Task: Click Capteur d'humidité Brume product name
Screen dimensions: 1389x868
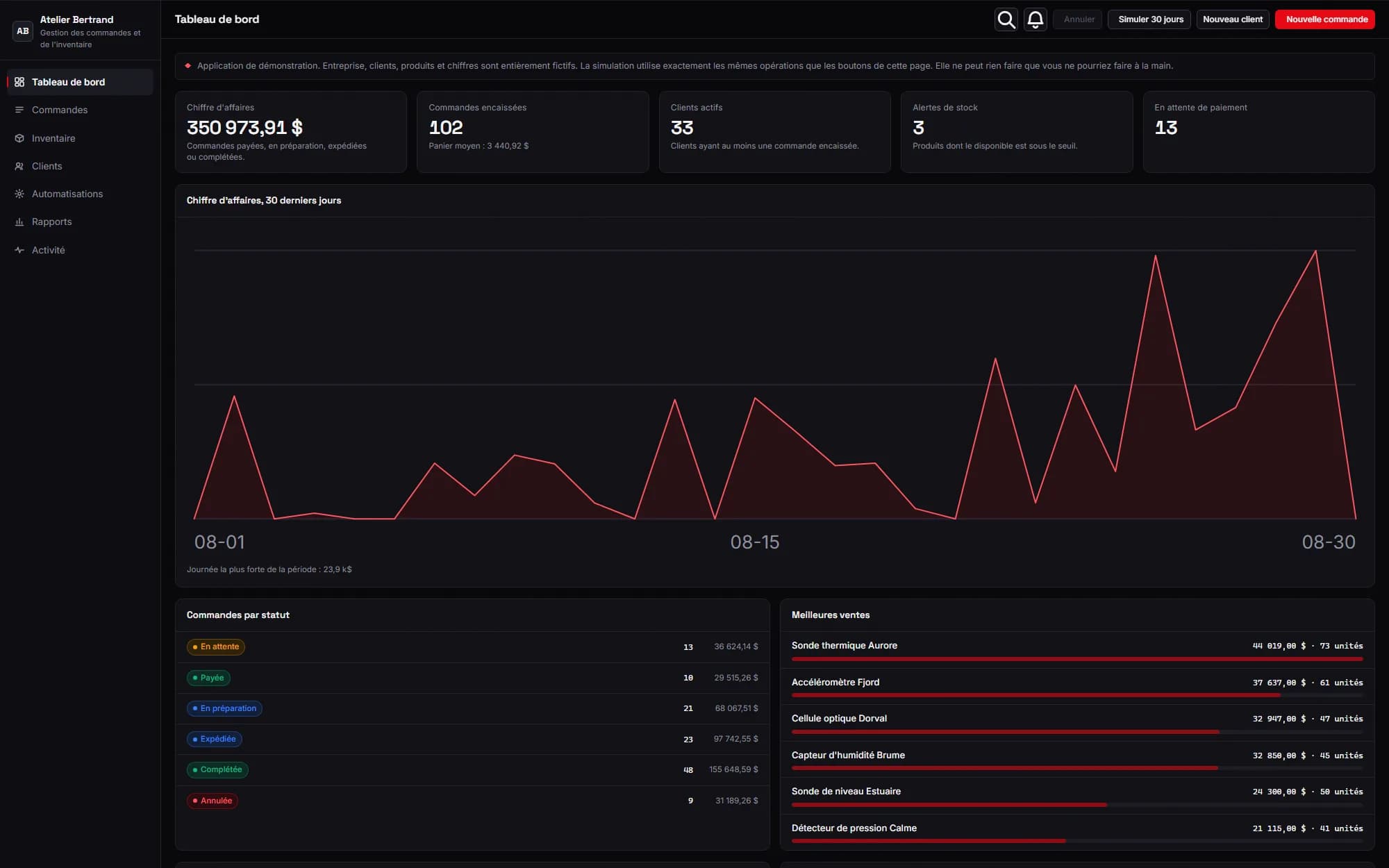Action: coord(848,756)
